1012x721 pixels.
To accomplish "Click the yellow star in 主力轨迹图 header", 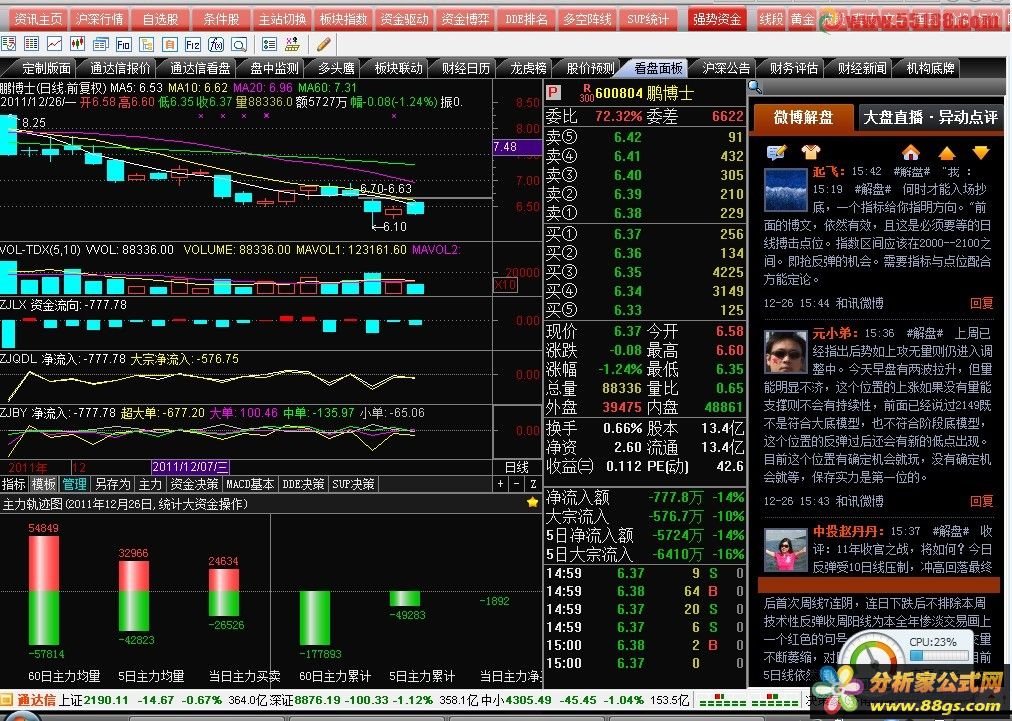I will click(532, 502).
